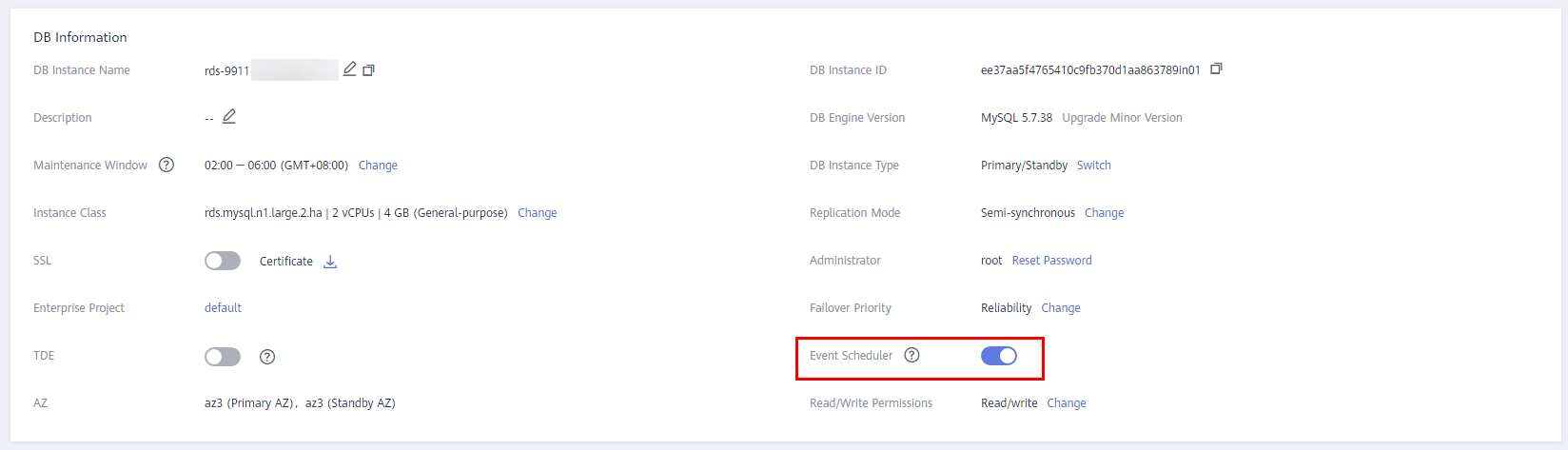Change the Replication Mode
This screenshot has width=1568, height=450.
click(x=1105, y=213)
